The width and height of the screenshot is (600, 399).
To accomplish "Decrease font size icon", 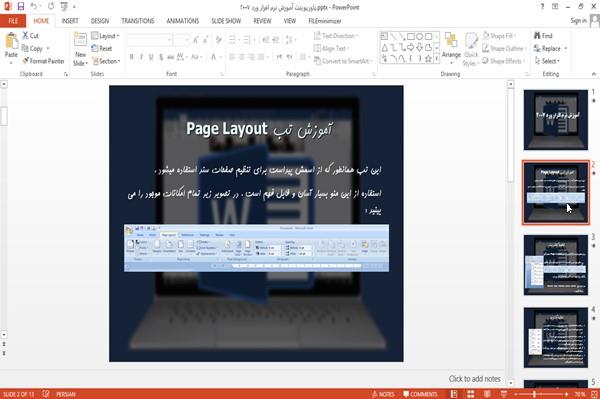I will click(x=206, y=39).
